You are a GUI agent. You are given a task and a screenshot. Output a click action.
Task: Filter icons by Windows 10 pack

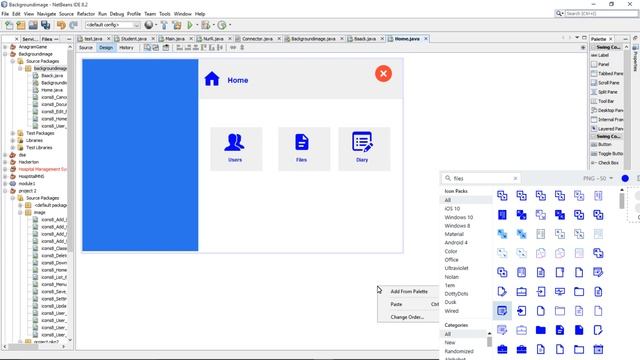tap(459, 218)
